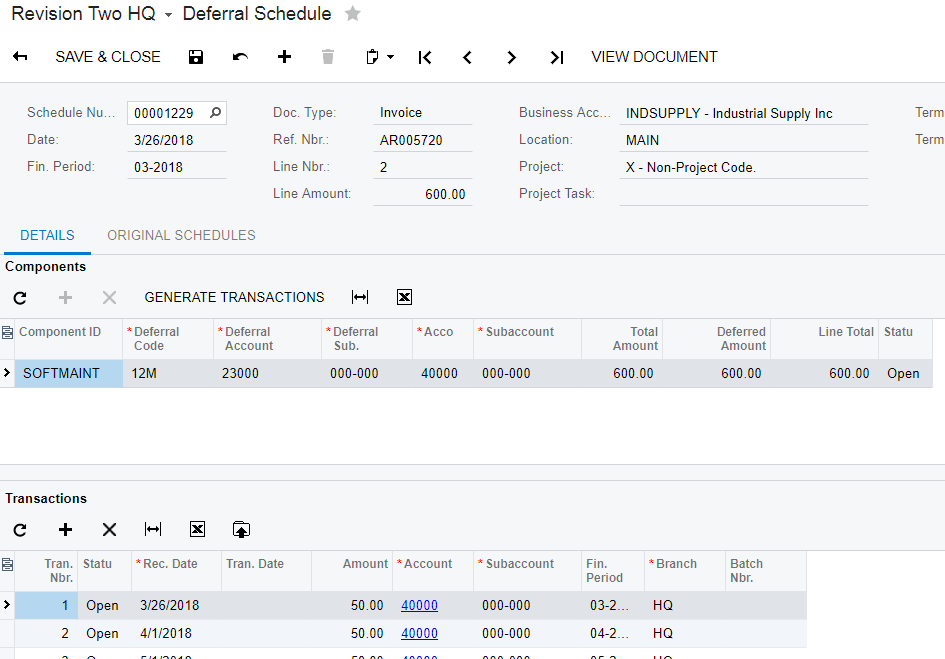The width and height of the screenshot is (945, 659).
Task: Click SAVE & CLOSE
Action: [x=108, y=57]
